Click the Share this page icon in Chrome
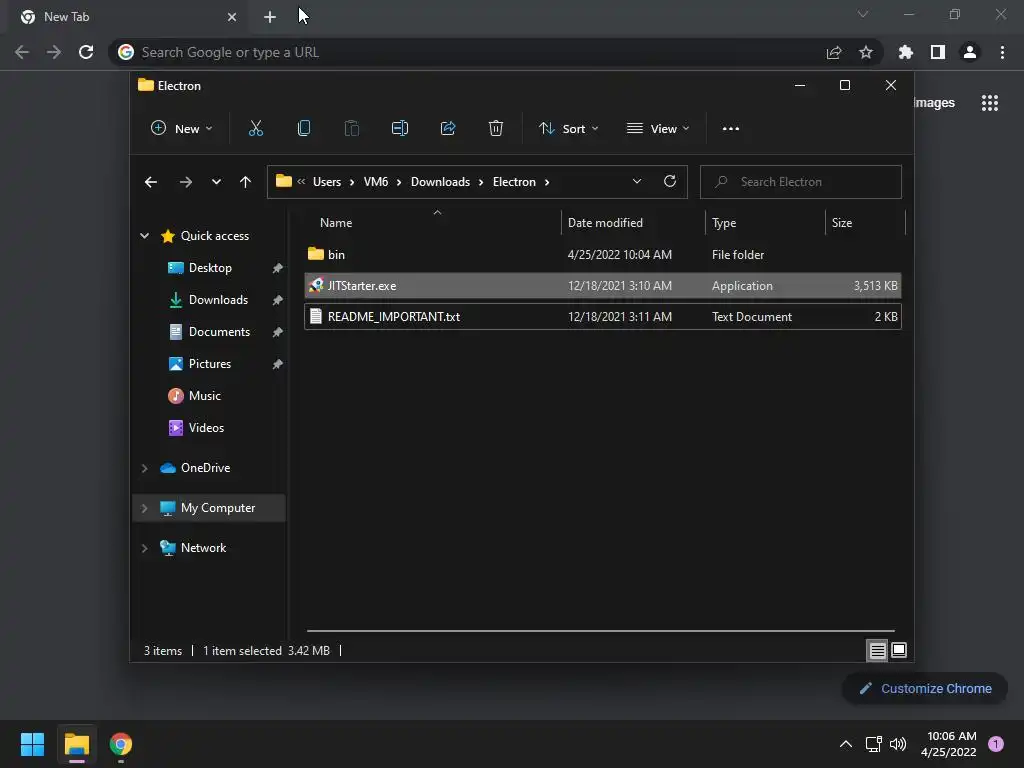The image size is (1024, 768). [x=834, y=52]
